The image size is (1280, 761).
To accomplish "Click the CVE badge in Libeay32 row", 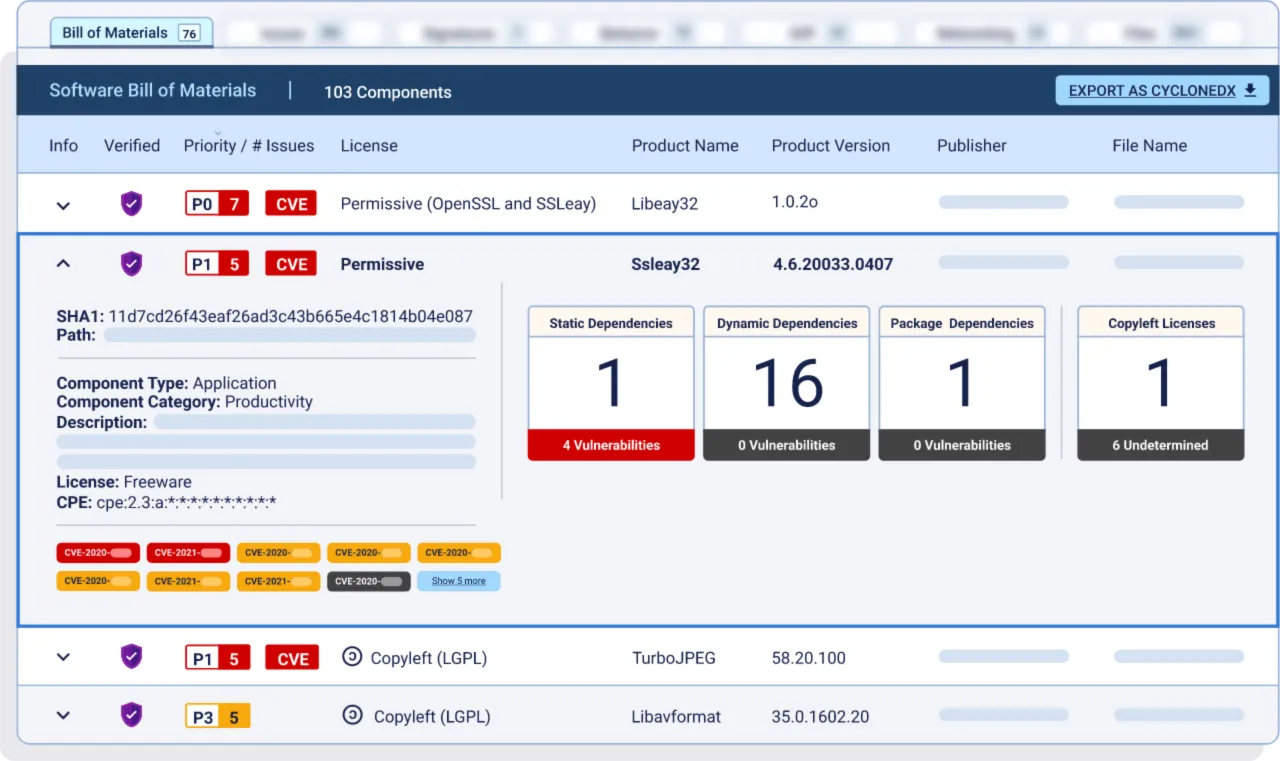I will (291, 204).
